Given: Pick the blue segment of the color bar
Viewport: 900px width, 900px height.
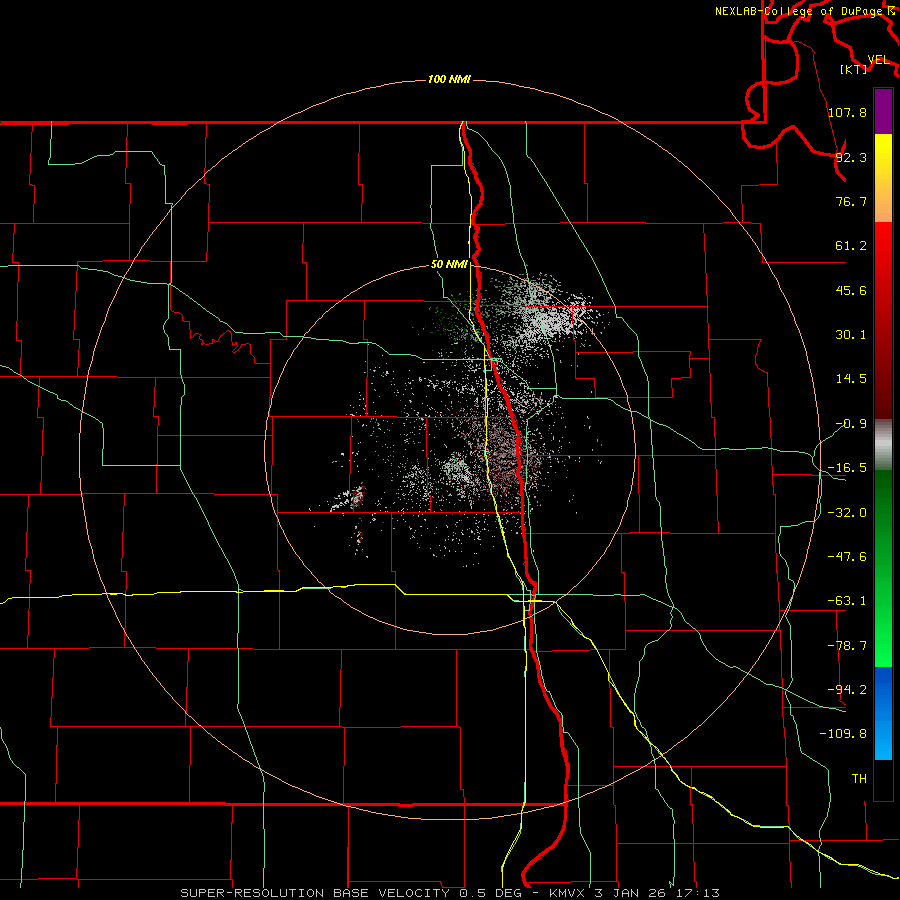Looking at the screenshot, I should pyautogui.click(x=883, y=713).
